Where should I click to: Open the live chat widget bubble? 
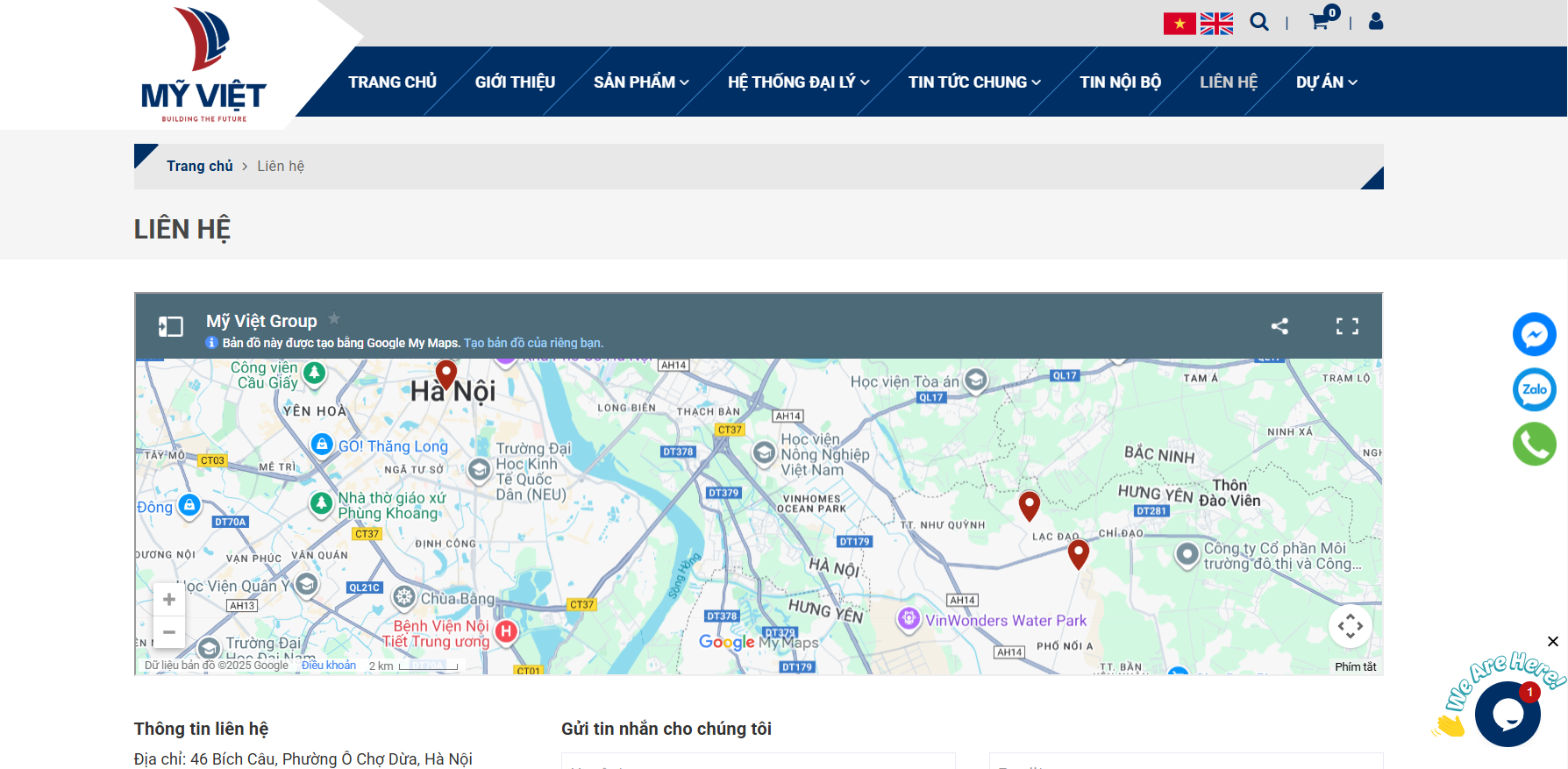point(1507,714)
